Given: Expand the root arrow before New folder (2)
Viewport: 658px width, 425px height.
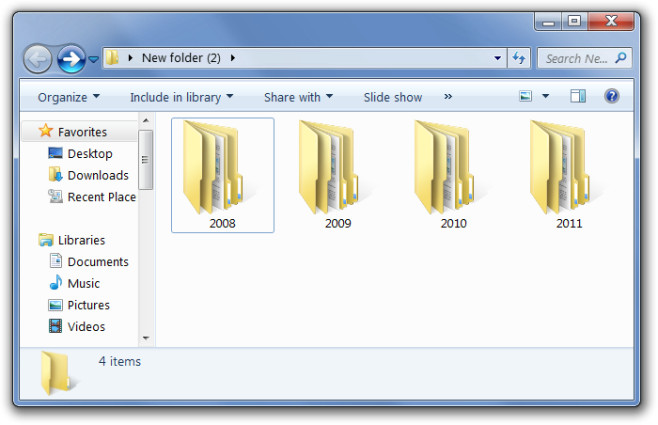Looking at the screenshot, I should [x=131, y=58].
